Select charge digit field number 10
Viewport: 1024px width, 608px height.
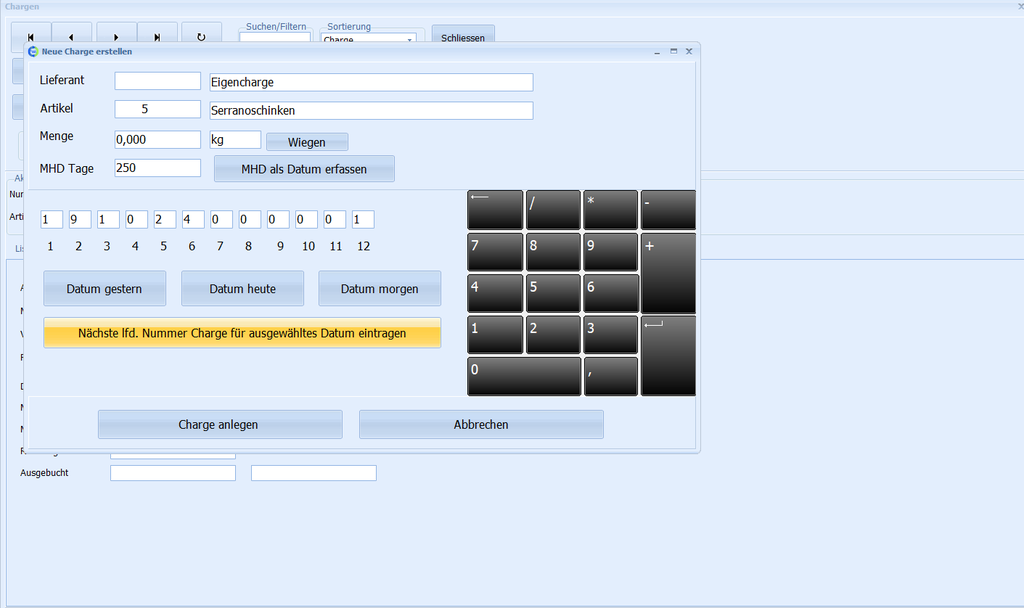(306, 219)
